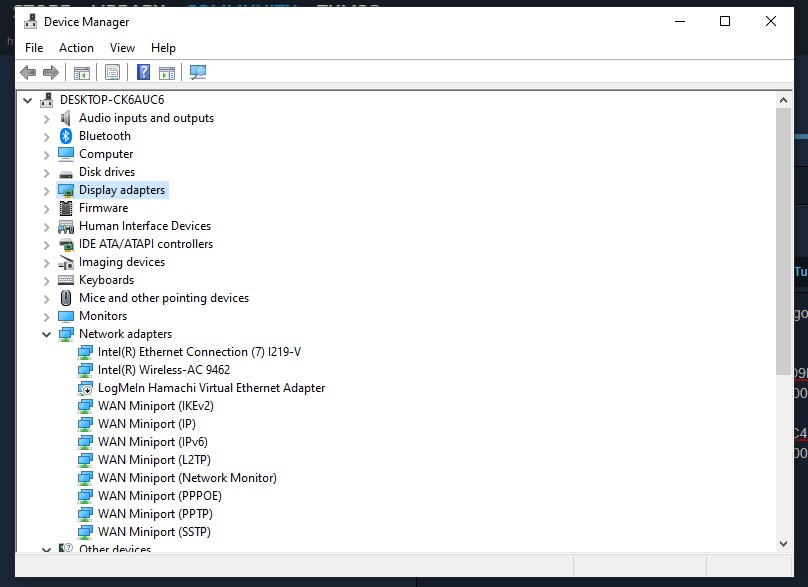Collapse the DESKTOP-CK6AUC6 root node
This screenshot has width=808, height=587.
(28, 100)
